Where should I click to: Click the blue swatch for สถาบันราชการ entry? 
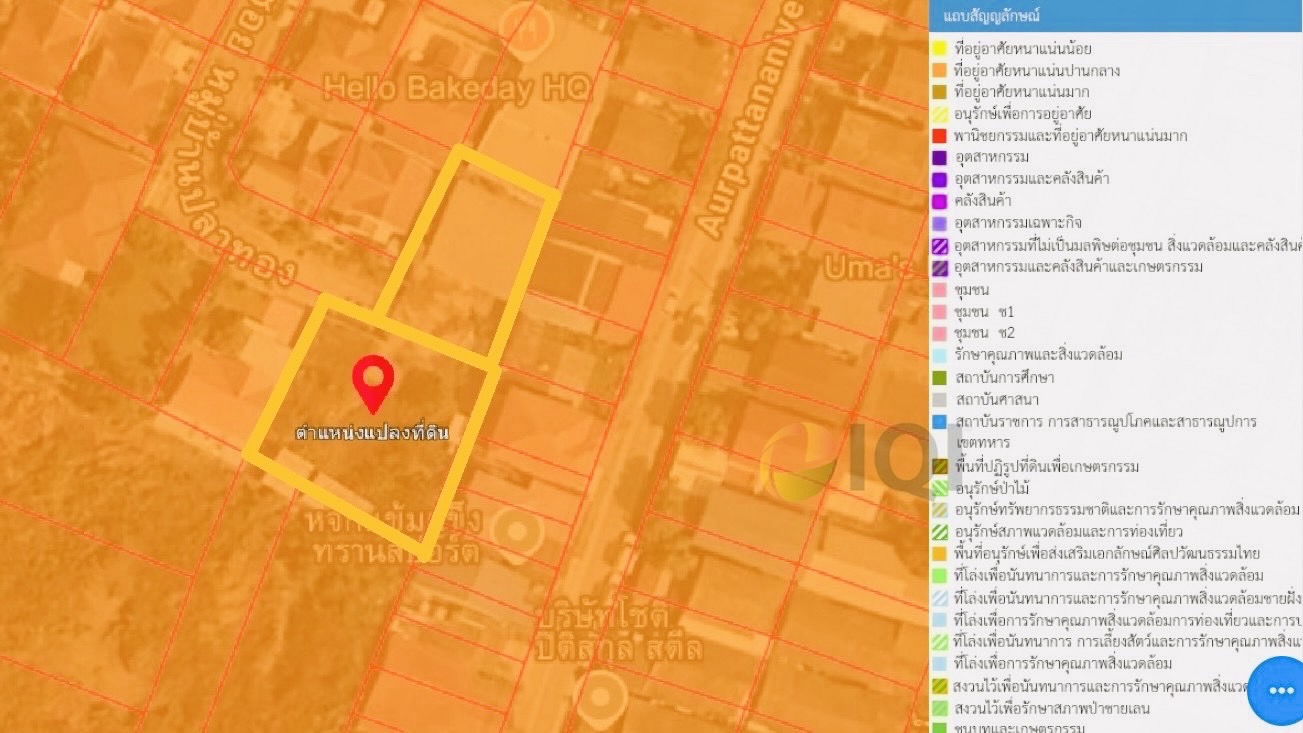point(939,422)
